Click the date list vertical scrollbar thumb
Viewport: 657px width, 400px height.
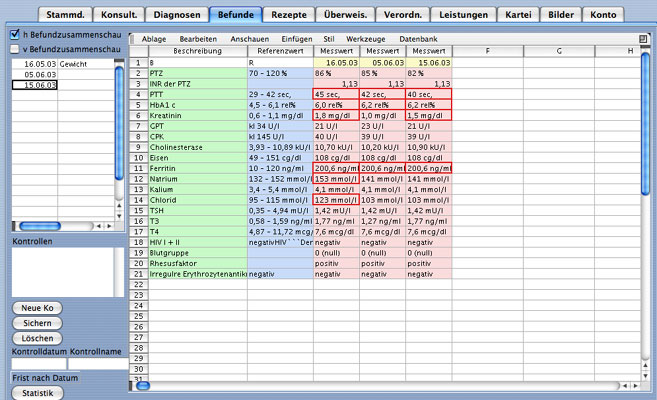point(119,123)
